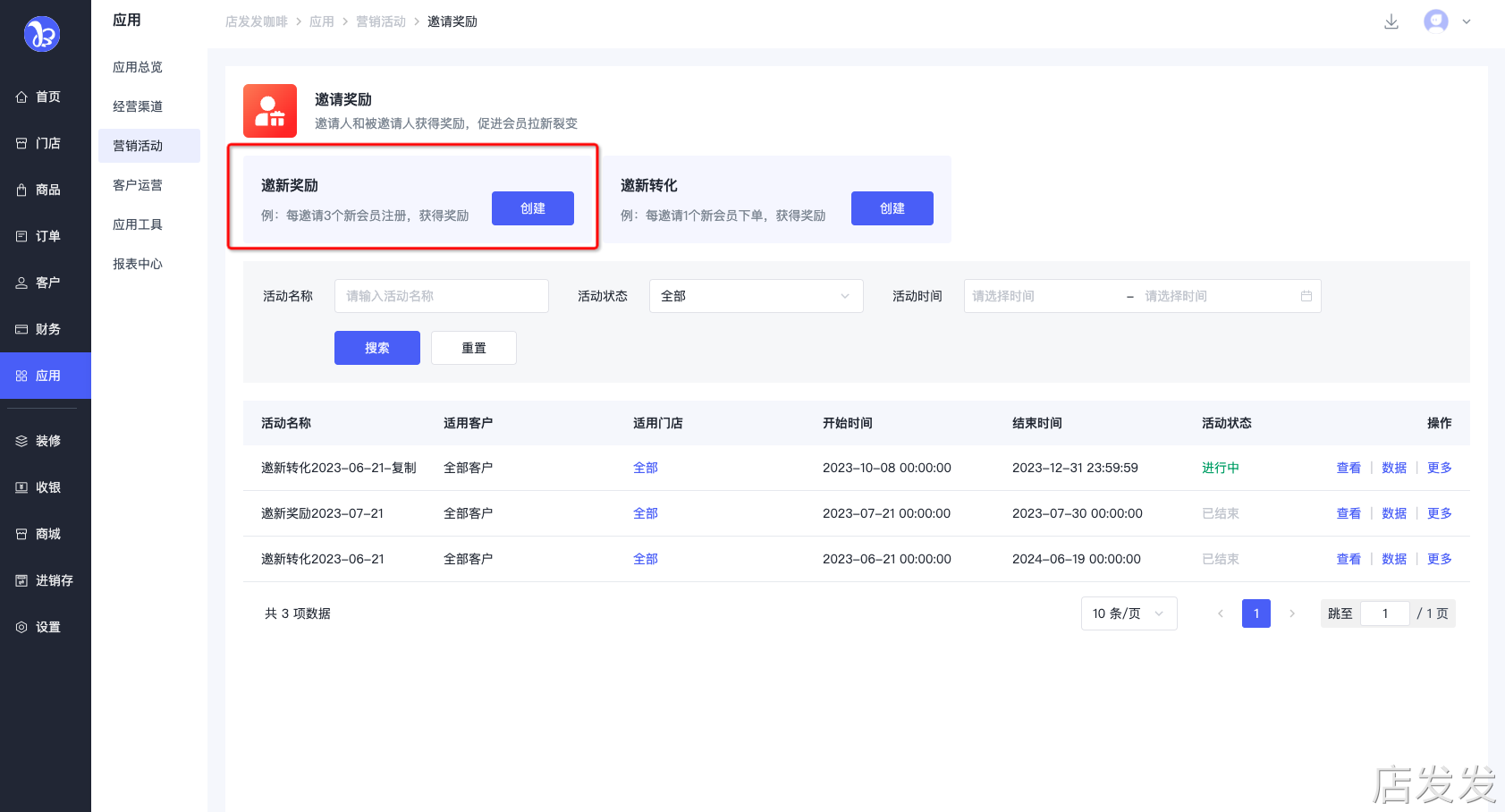Click the 装修 layers icon
Screen dimensions: 1505x812
click(21, 441)
